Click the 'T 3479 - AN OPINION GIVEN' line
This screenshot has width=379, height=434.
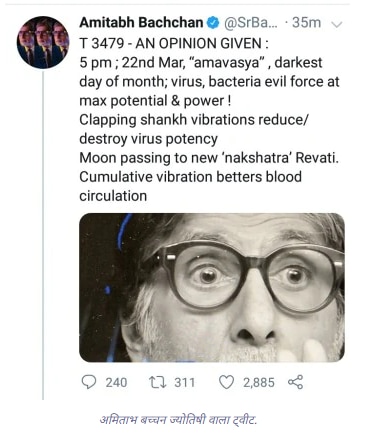174,43
